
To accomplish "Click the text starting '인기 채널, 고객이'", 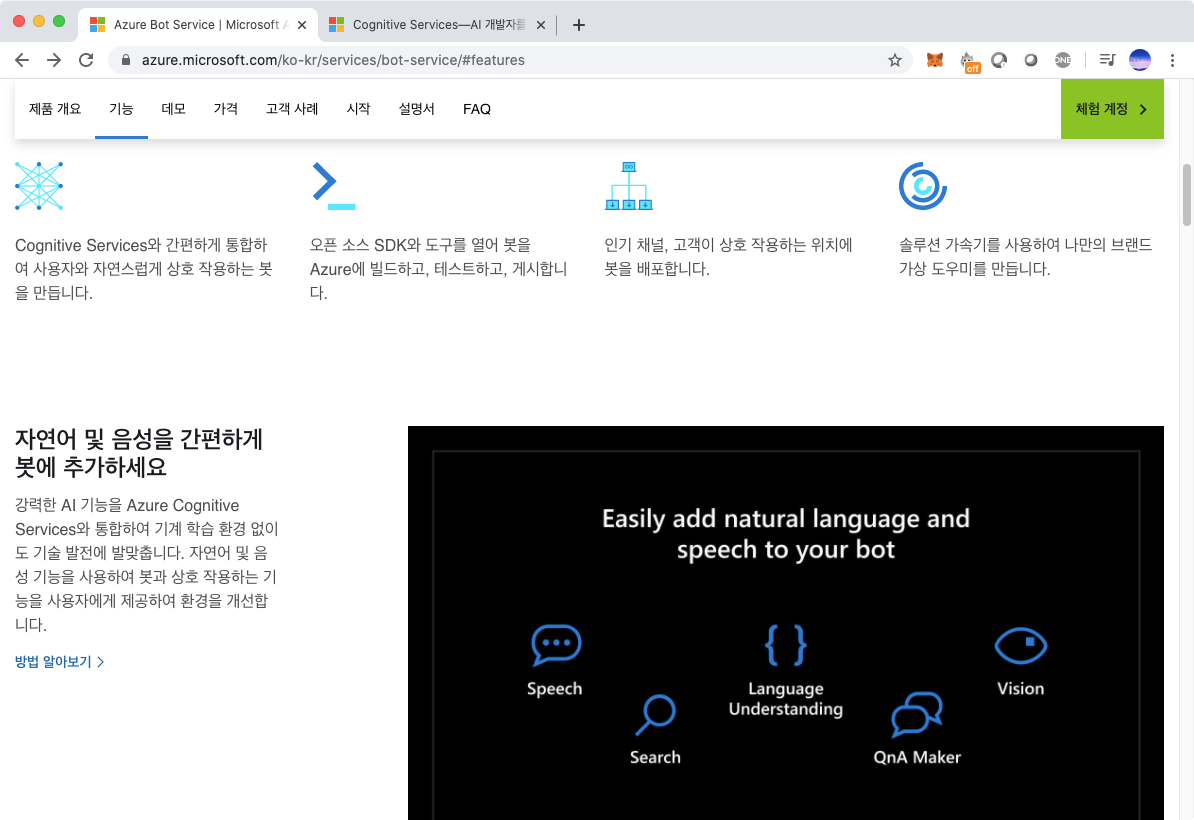I will 728,257.
